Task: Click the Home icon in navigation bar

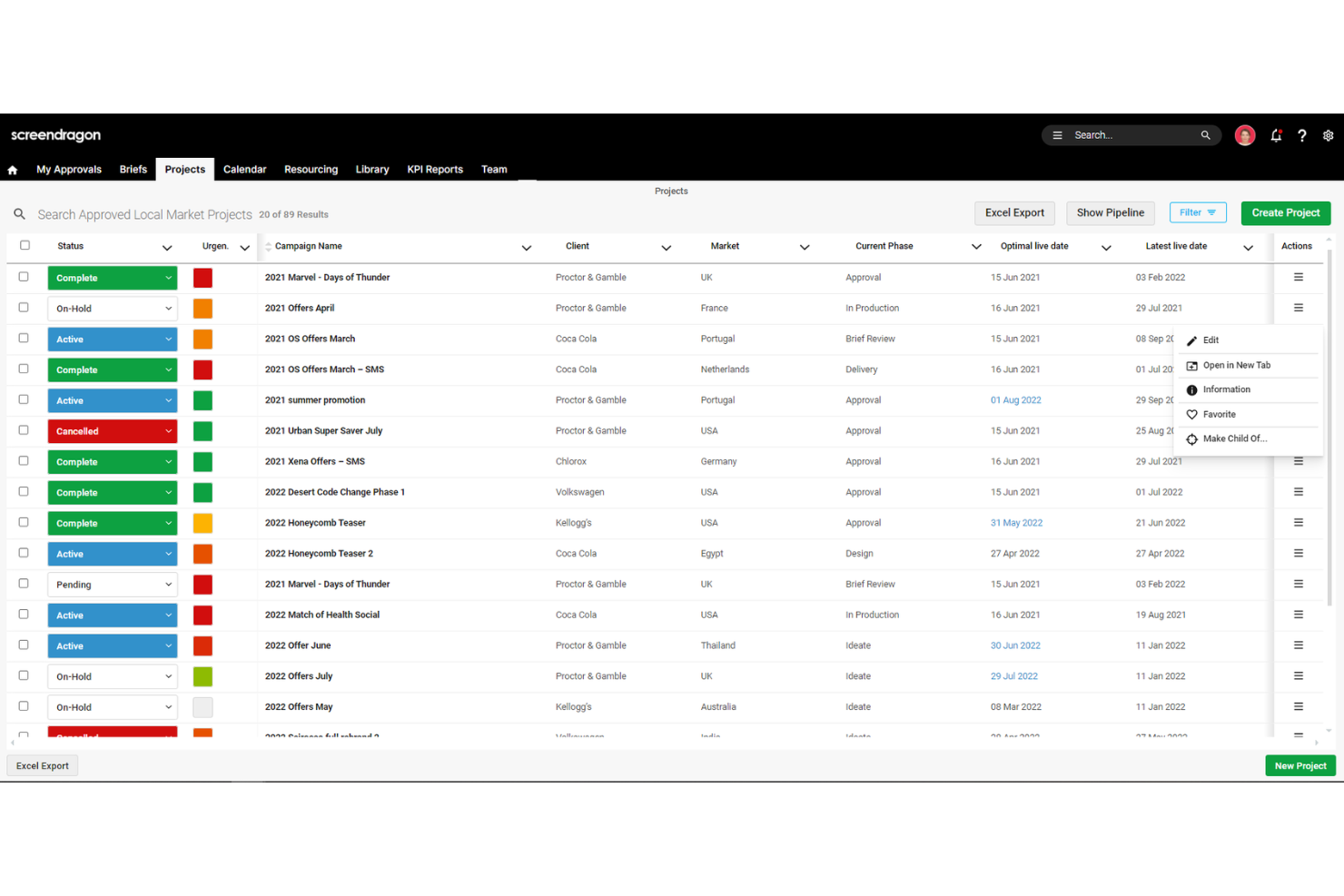Action: 13,169
